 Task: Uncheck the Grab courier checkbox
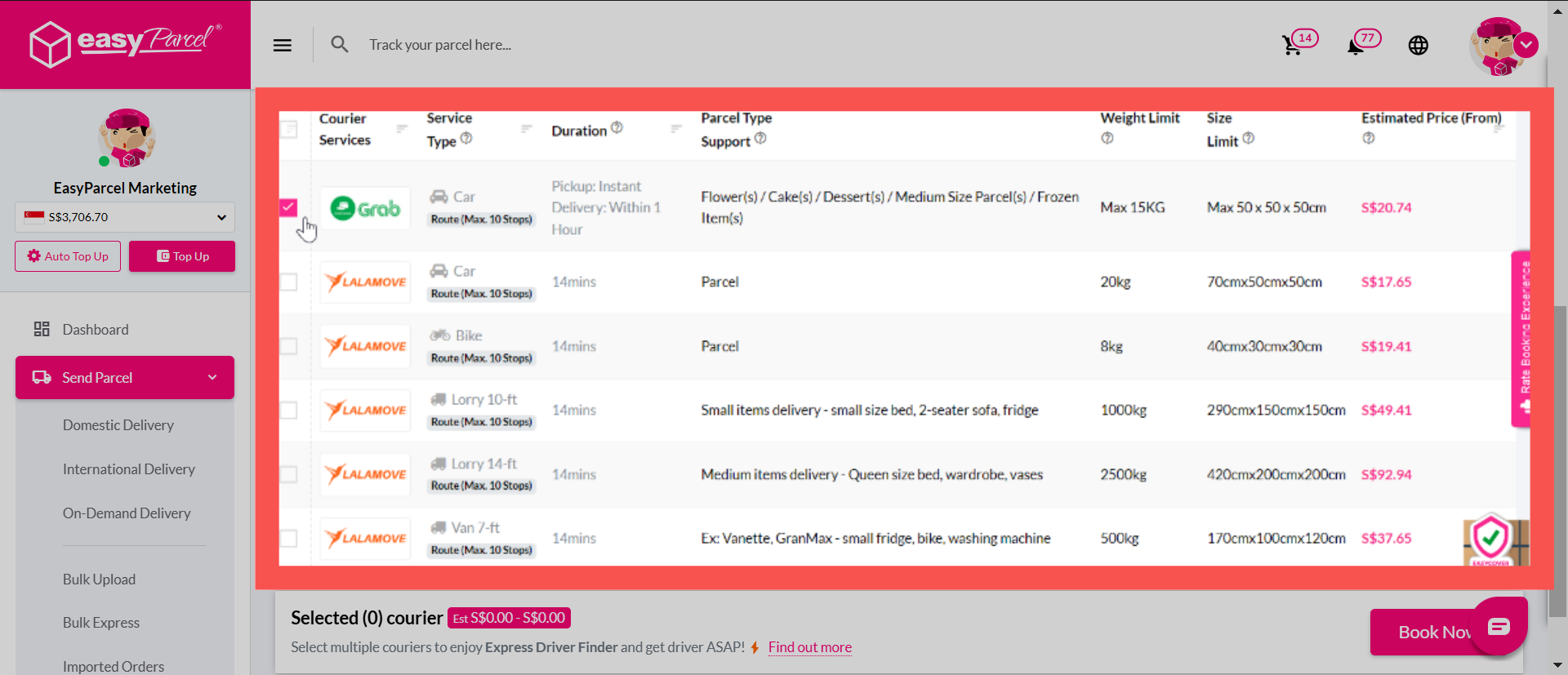288,207
